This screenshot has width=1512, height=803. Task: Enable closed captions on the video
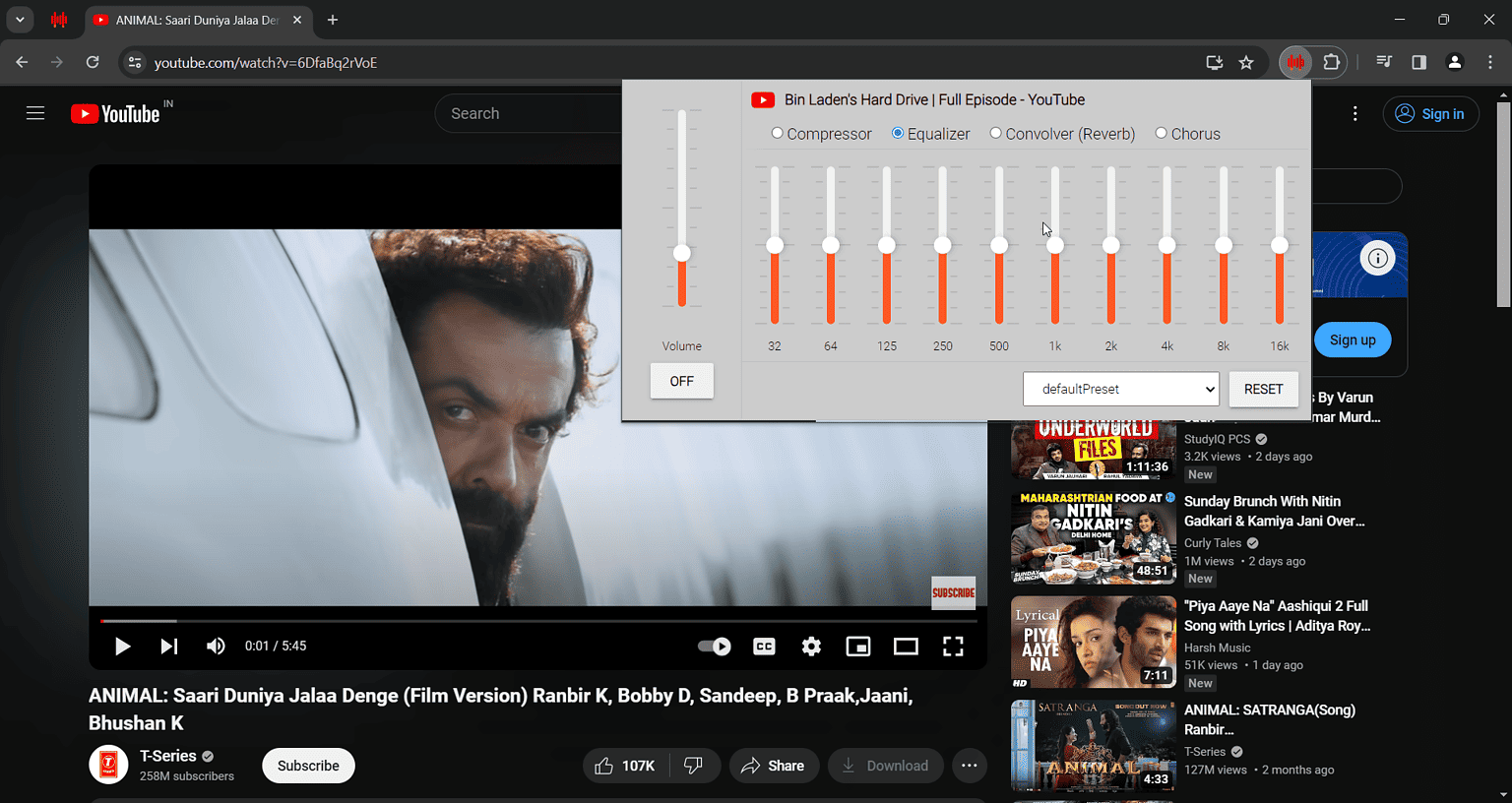pos(764,647)
